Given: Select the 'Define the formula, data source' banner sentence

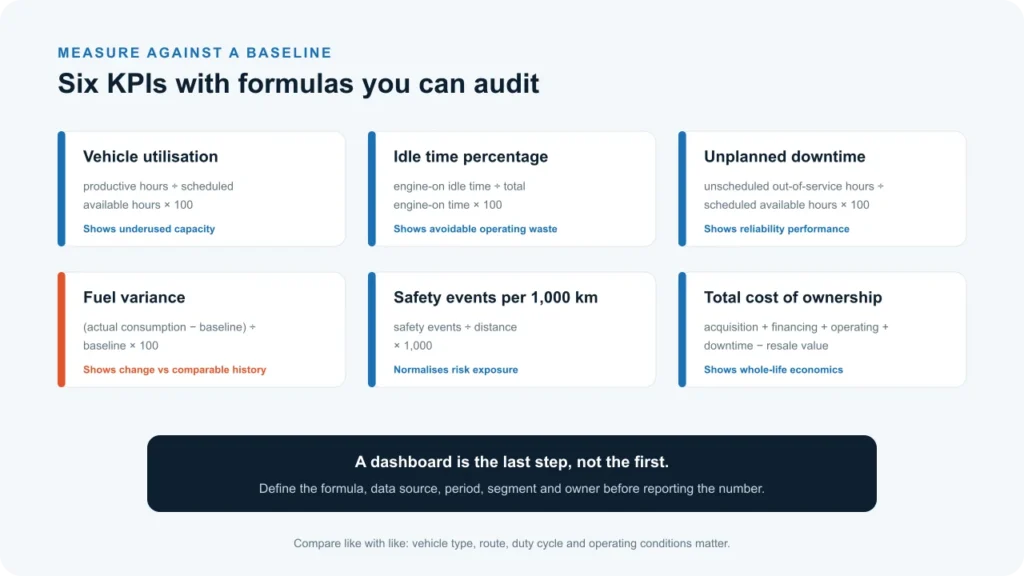Looking at the screenshot, I should 511,488.
